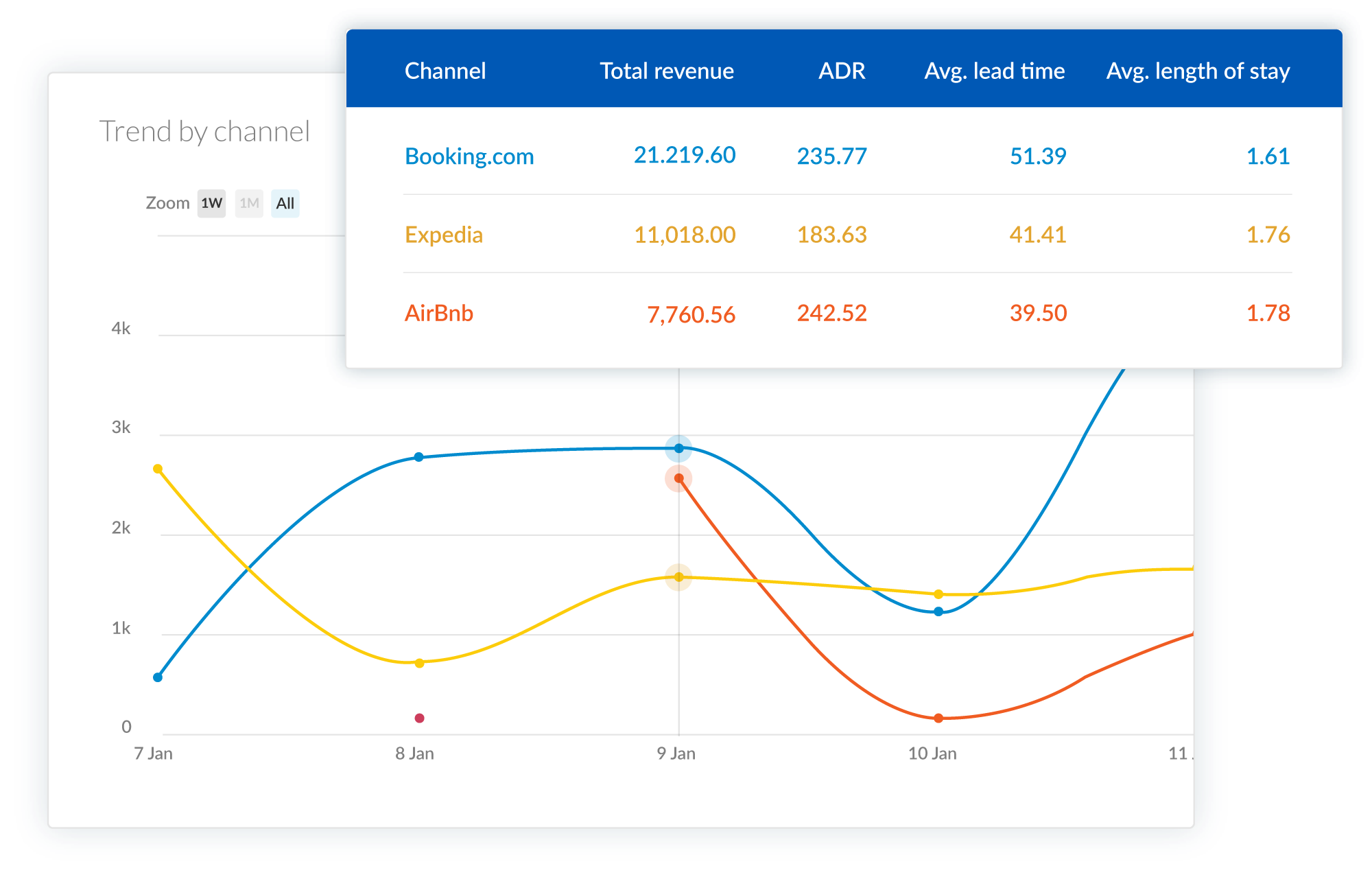Click the 1k y-axis label
Image resolution: width=1372 pixels, height=877 pixels.
121,628
